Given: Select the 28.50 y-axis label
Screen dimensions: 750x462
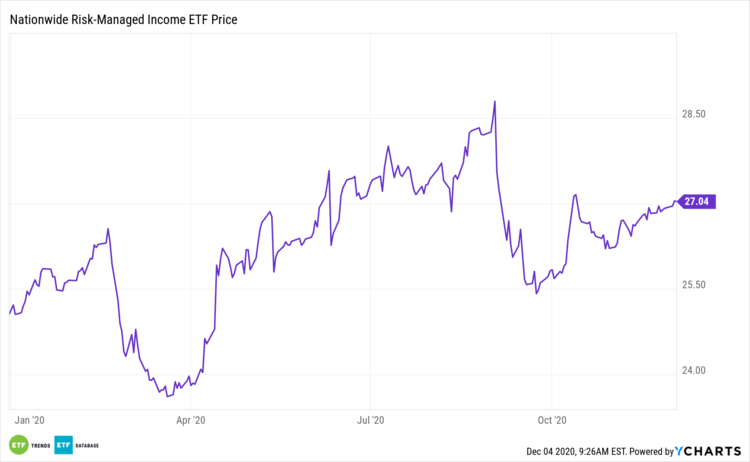Looking at the screenshot, I should point(693,115).
